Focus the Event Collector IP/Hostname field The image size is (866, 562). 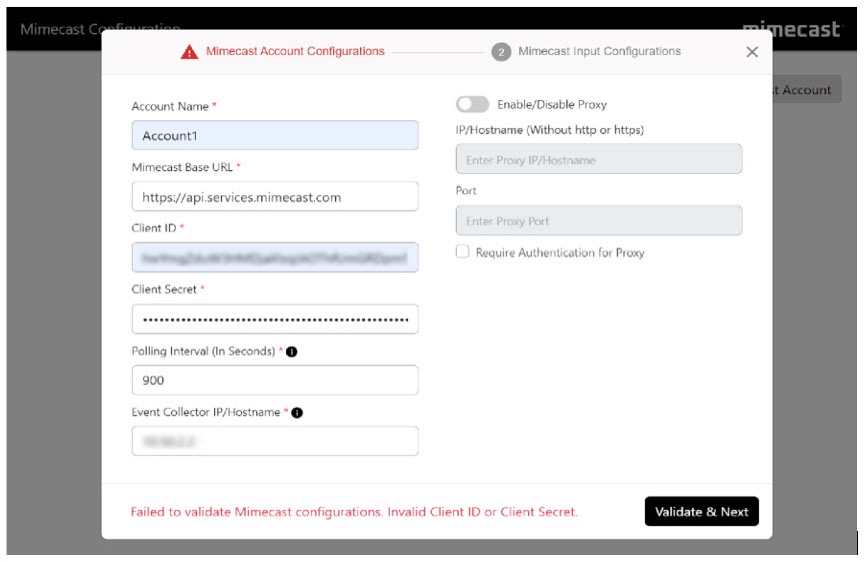275,441
